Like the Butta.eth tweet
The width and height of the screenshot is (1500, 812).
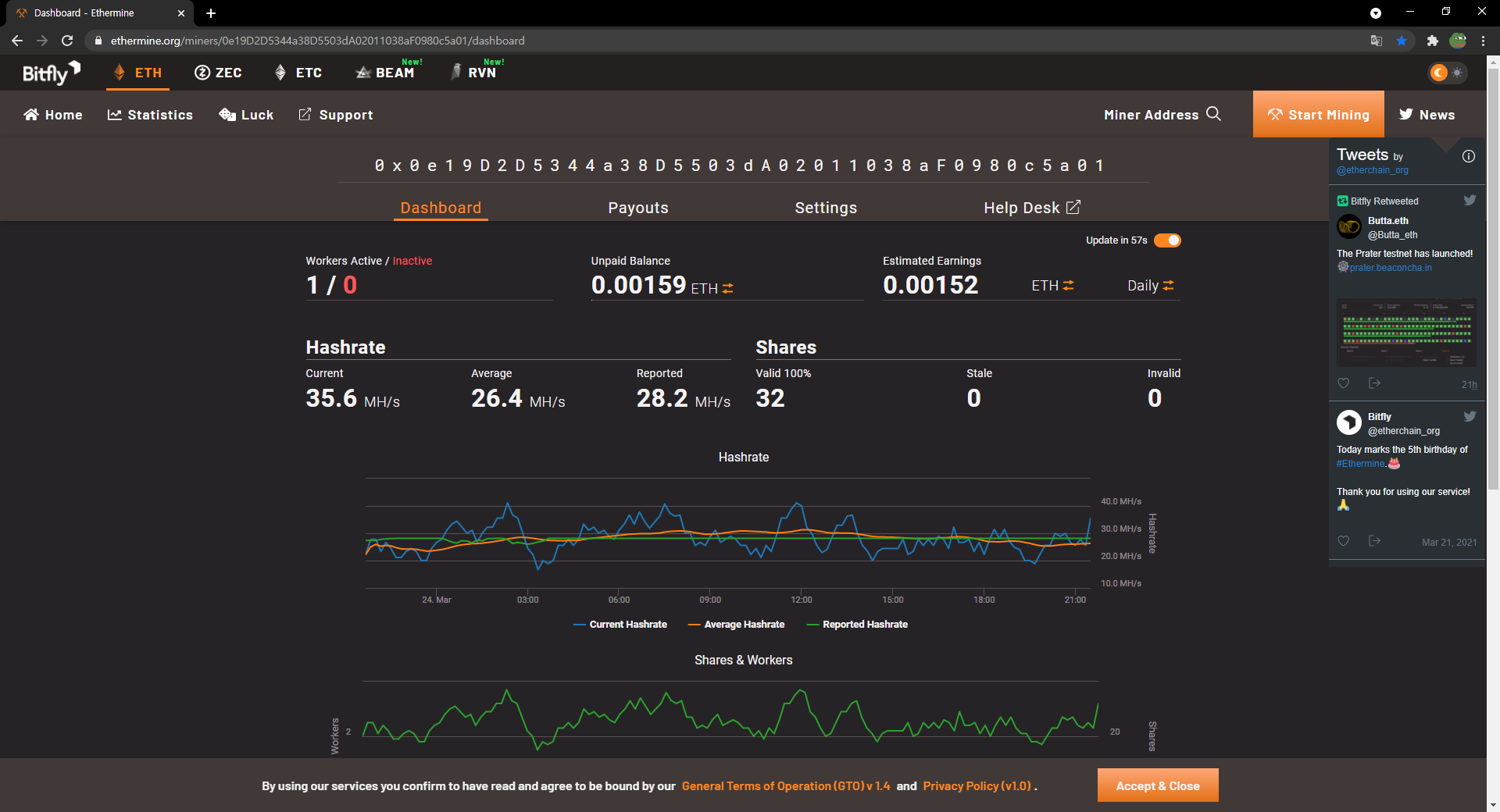[x=1344, y=383]
